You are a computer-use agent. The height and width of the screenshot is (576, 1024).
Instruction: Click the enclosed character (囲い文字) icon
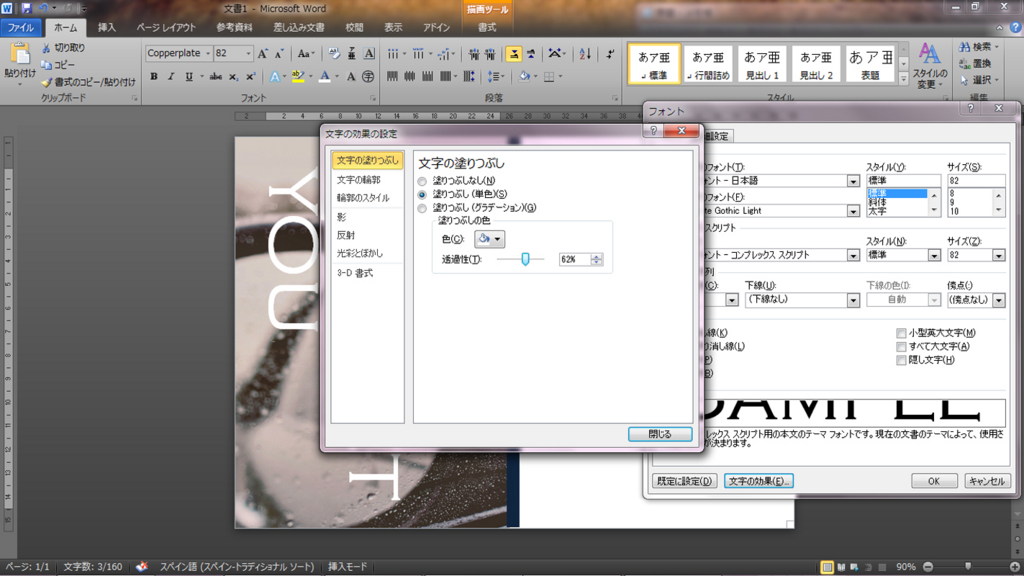pos(368,77)
